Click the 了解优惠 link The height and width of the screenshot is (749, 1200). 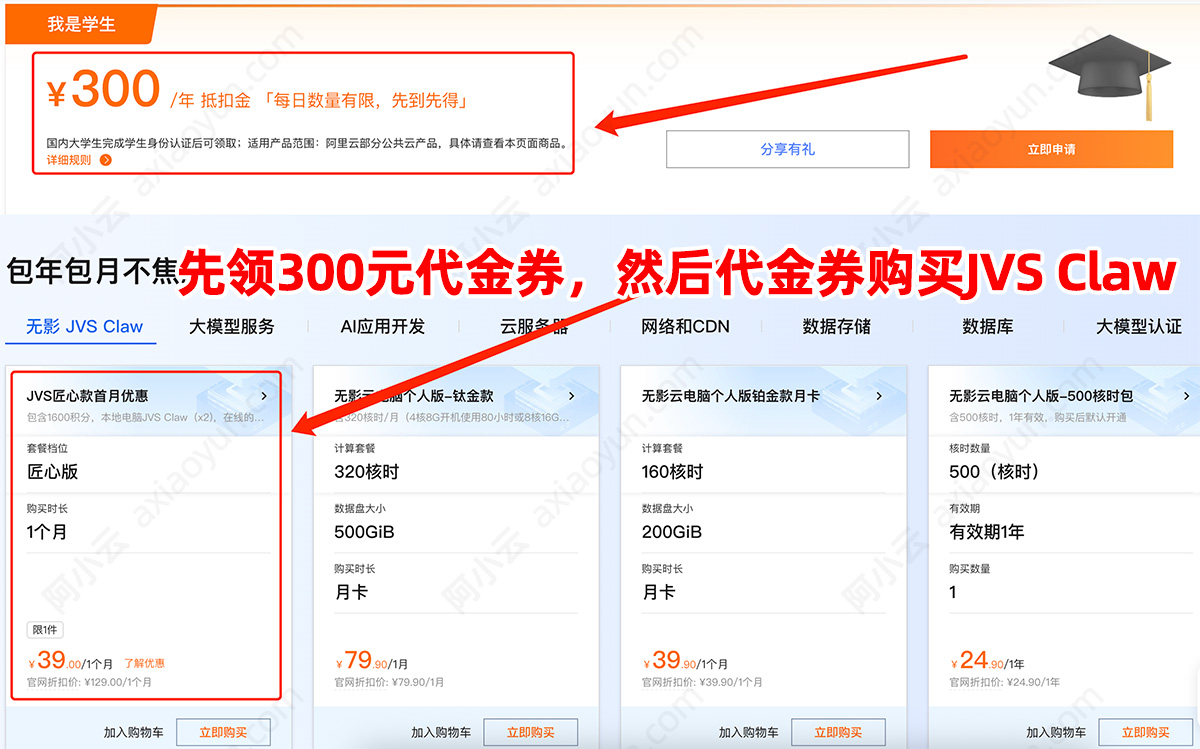(x=144, y=663)
